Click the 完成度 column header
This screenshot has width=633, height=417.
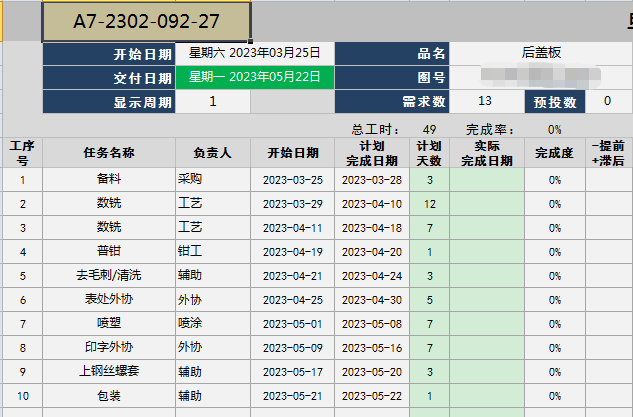554,153
